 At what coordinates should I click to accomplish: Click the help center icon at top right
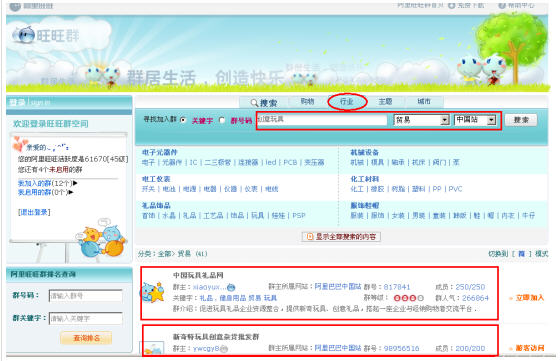coord(502,5)
